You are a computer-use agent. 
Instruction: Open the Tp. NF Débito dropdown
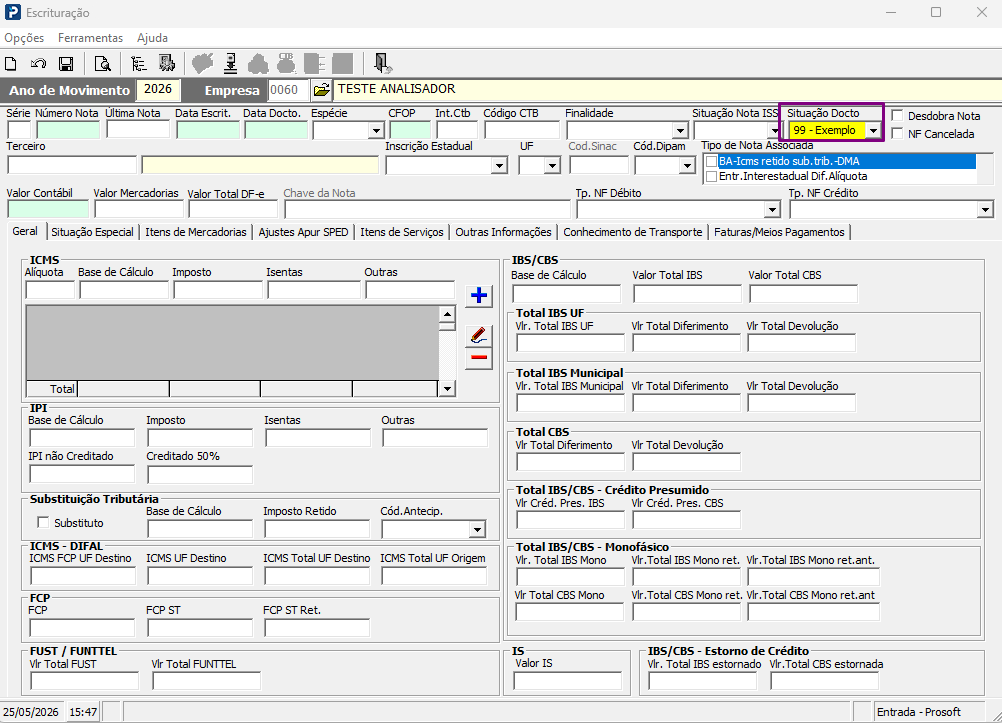773,210
